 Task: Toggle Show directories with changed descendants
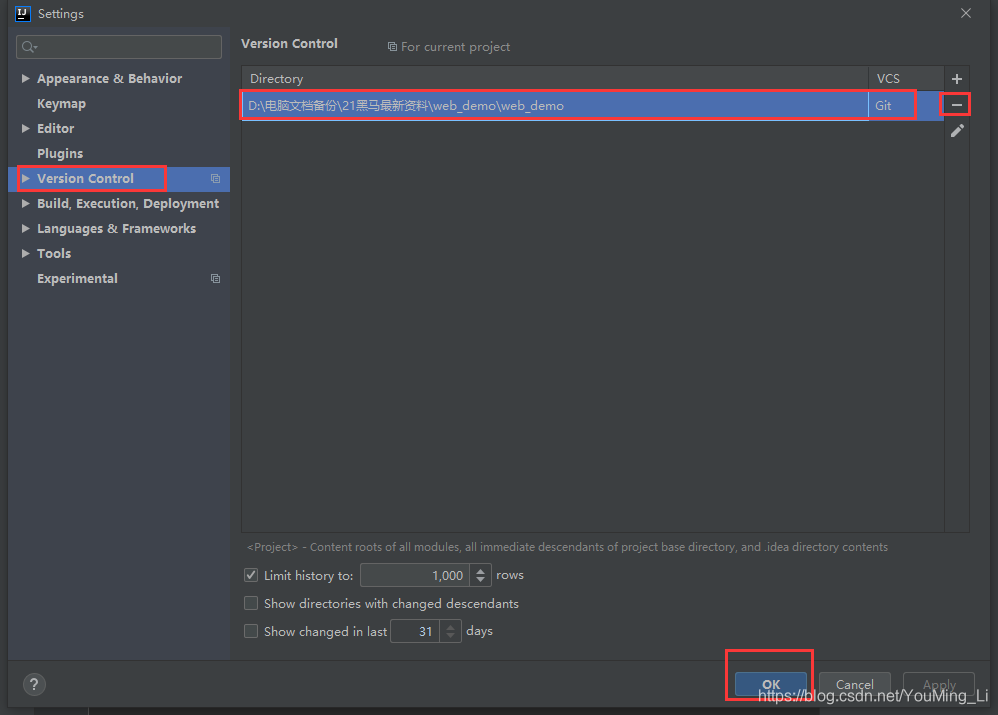[251, 604]
